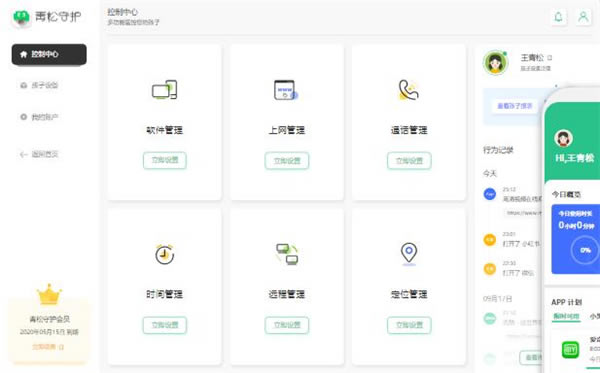Click the 今日概览 heading in phone mockup
The width and height of the screenshot is (600, 373).
[566, 194]
